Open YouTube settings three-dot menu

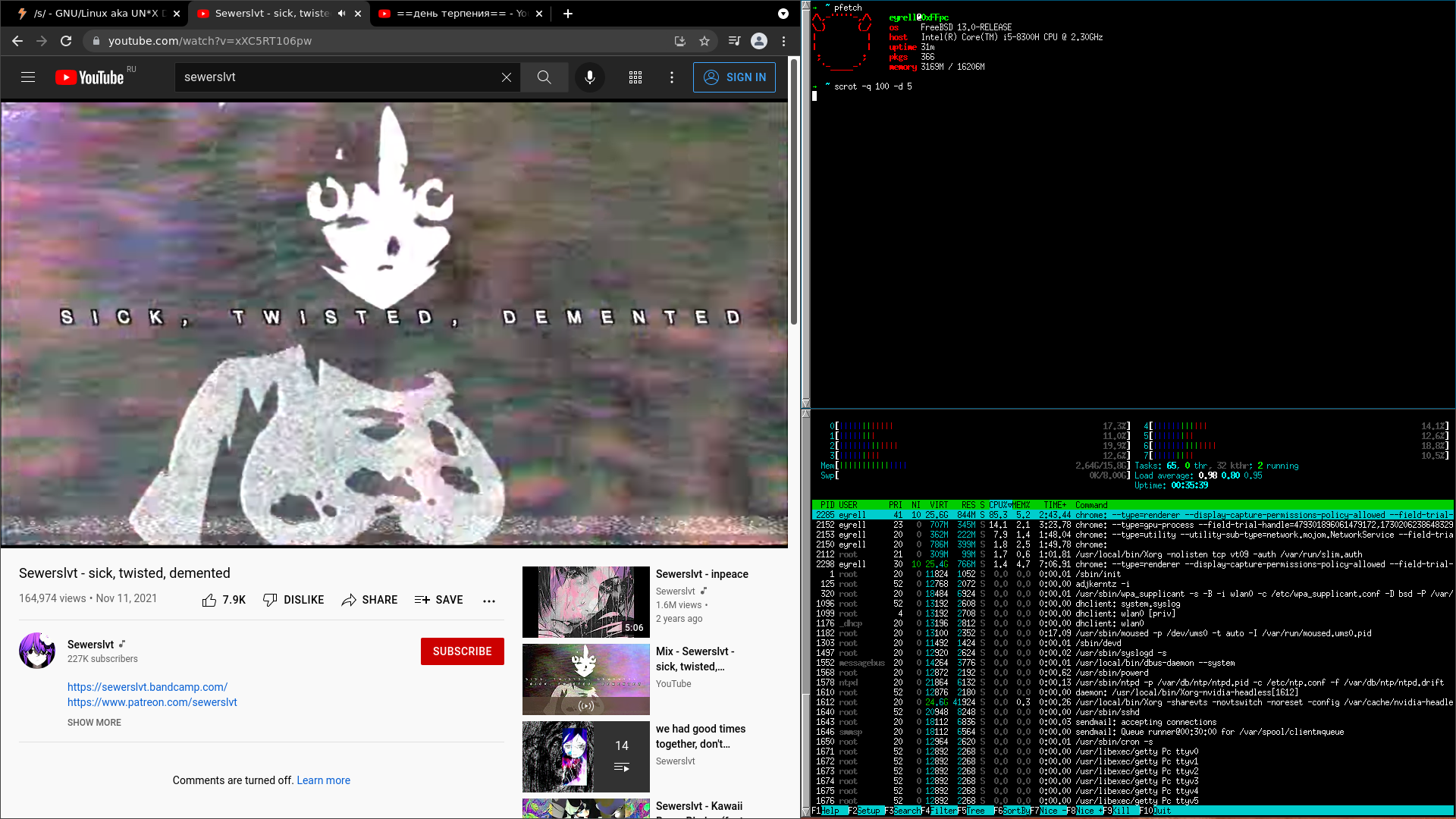pos(672,77)
